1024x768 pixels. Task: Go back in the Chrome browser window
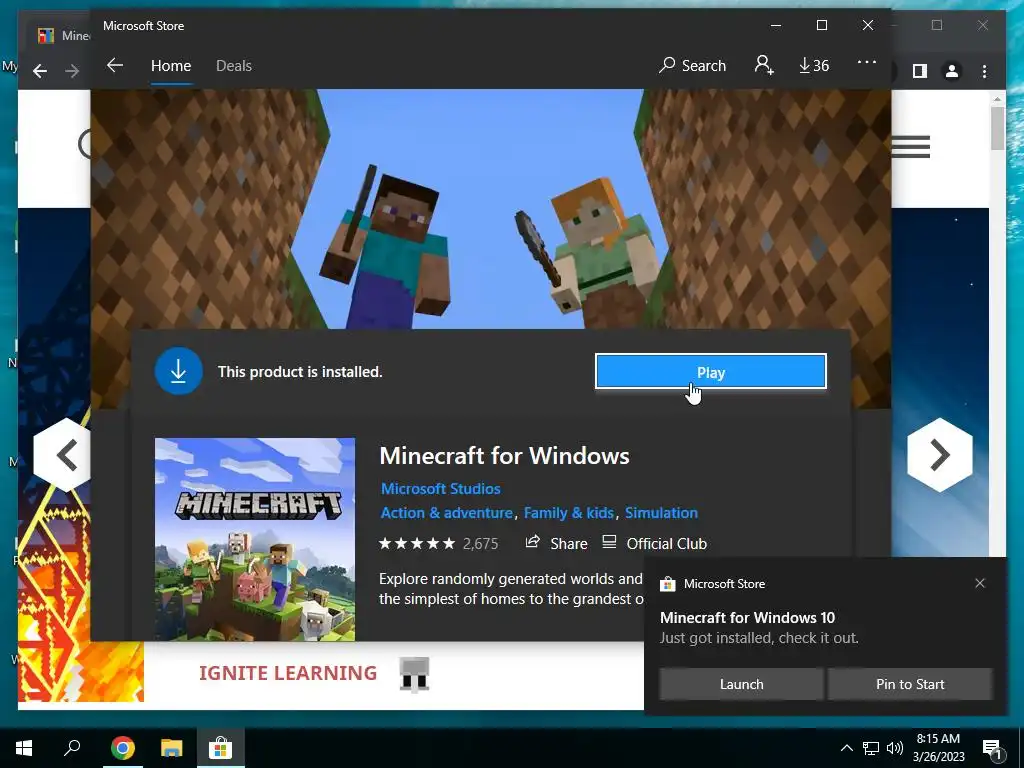pyautogui.click(x=40, y=71)
